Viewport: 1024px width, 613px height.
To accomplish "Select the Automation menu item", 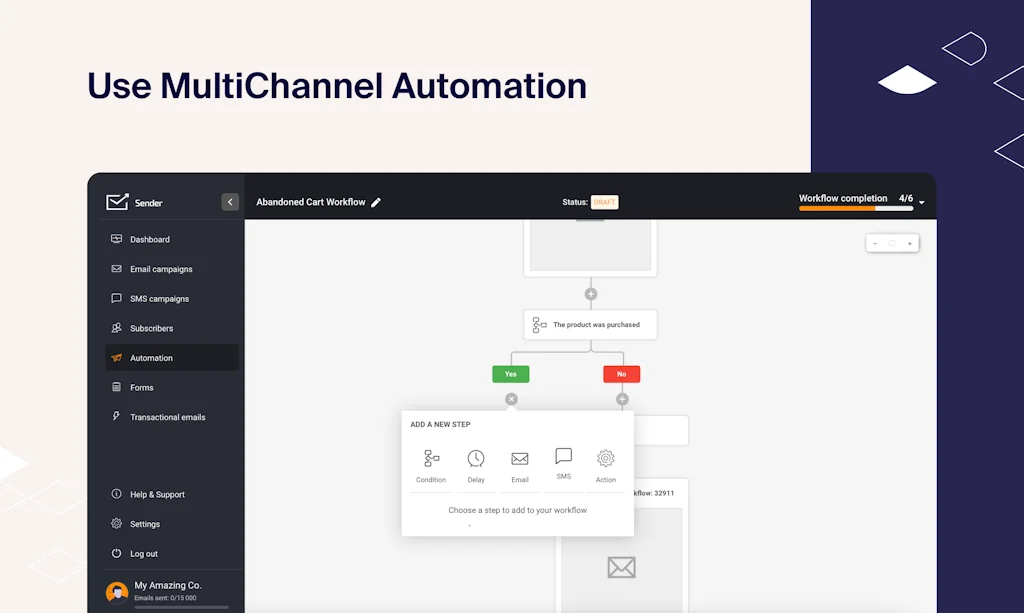I will pos(171,358).
